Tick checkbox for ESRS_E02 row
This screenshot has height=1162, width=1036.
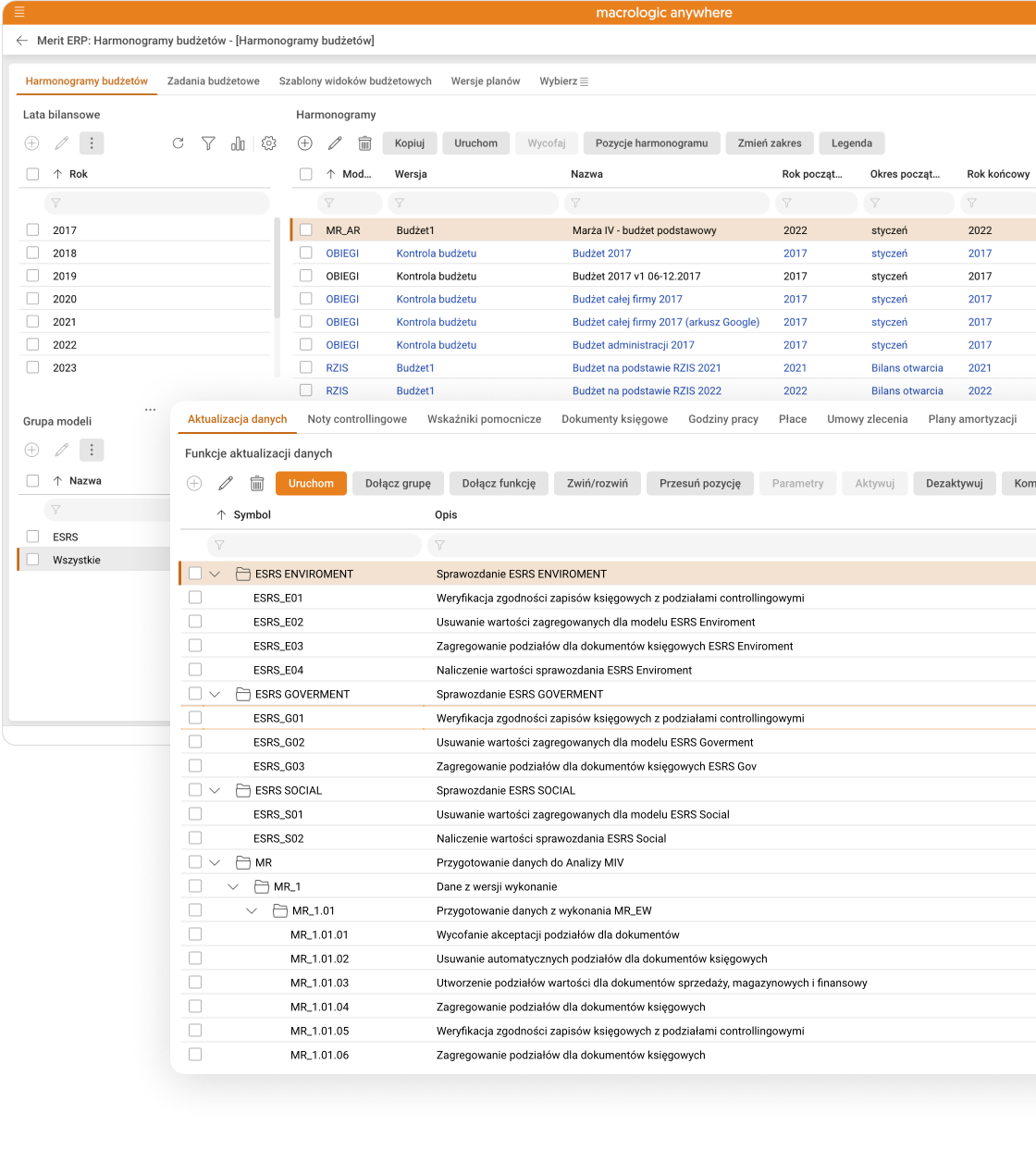pyautogui.click(x=195, y=622)
